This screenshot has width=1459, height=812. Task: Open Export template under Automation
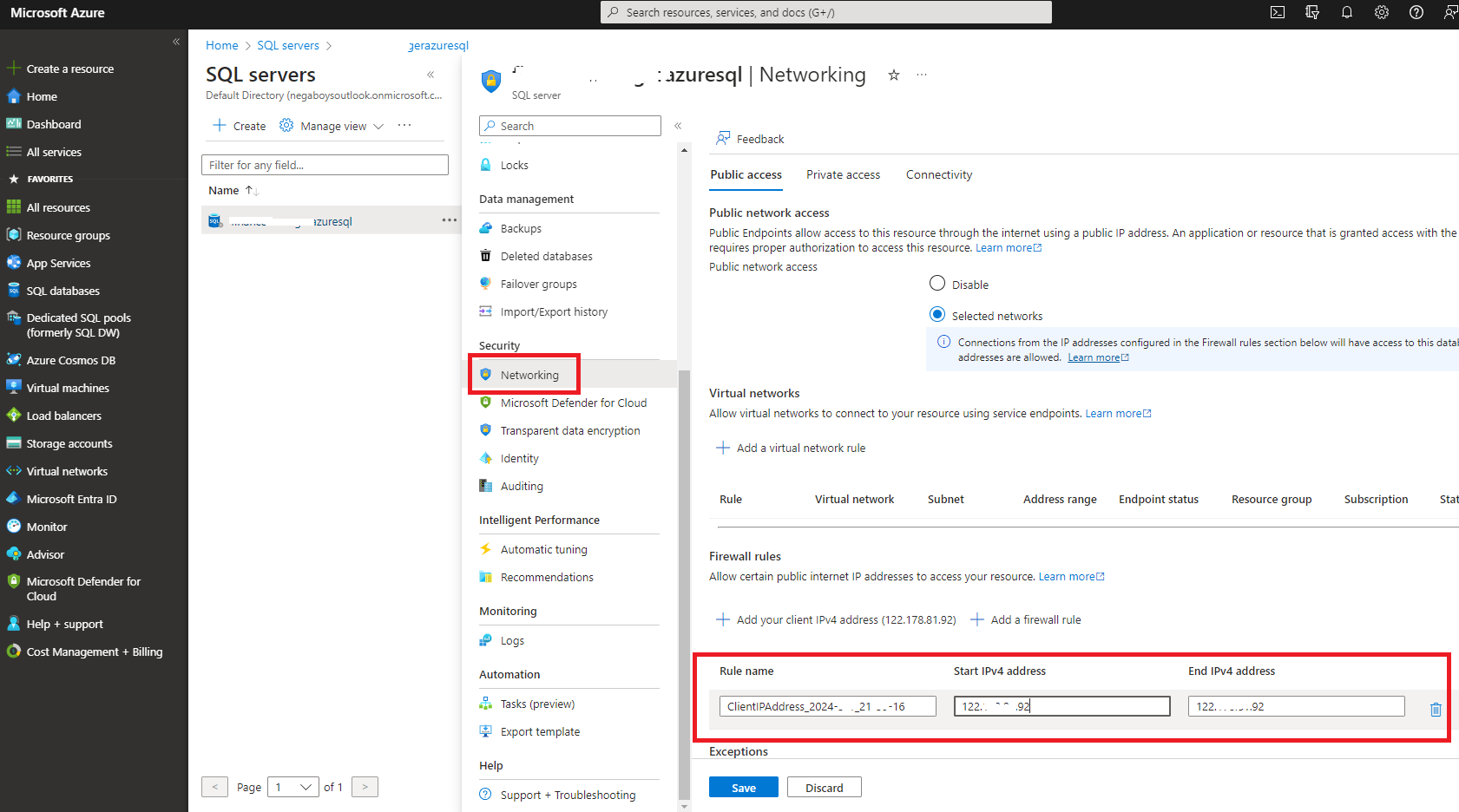click(540, 731)
